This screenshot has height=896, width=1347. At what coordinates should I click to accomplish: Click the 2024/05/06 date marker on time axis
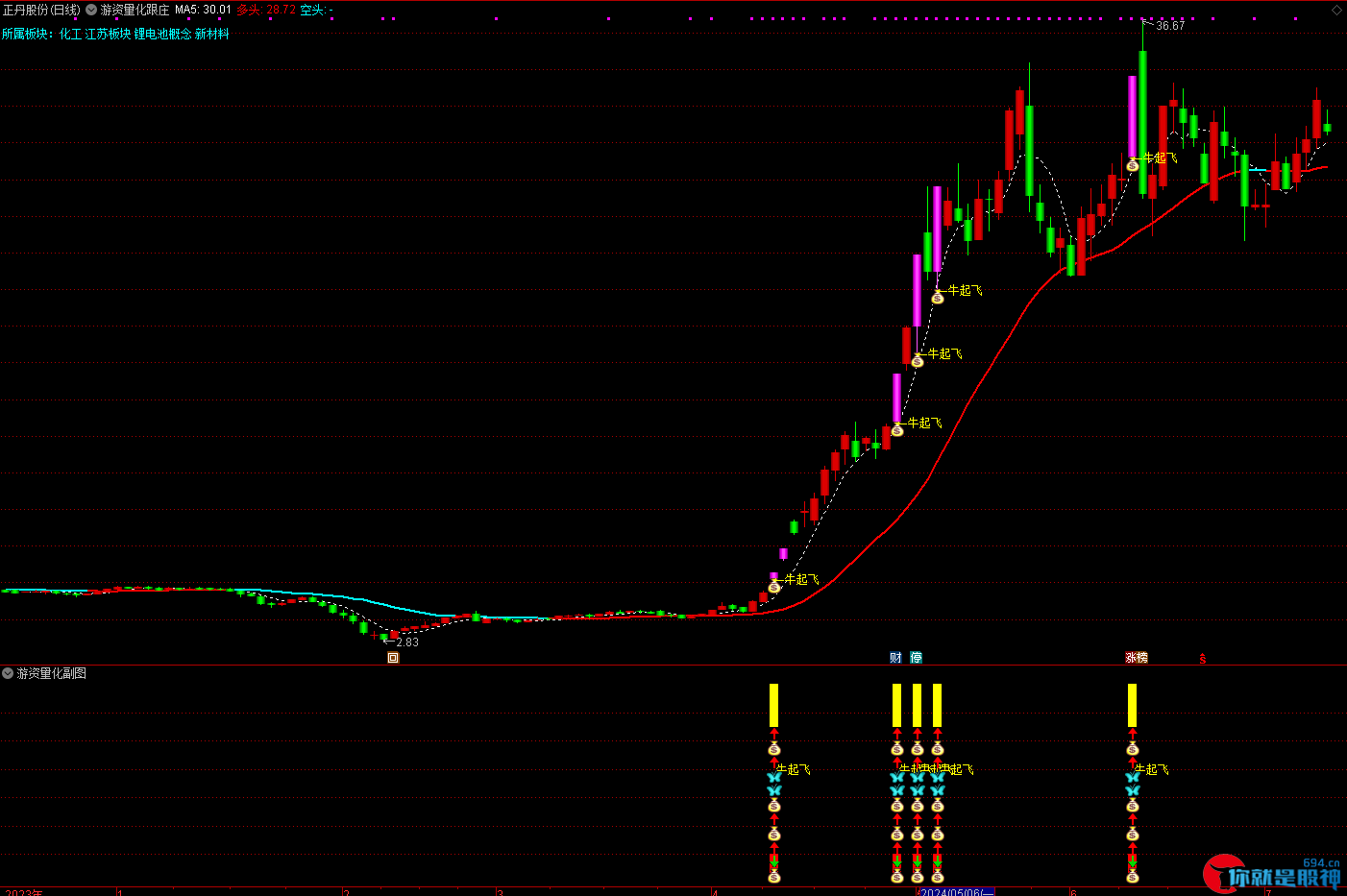955,892
